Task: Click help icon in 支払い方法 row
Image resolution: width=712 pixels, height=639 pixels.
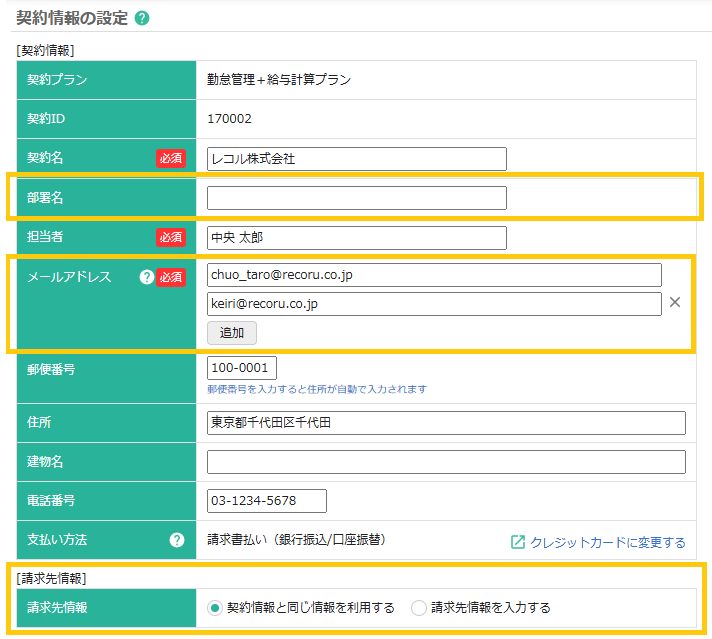Action: [x=177, y=540]
